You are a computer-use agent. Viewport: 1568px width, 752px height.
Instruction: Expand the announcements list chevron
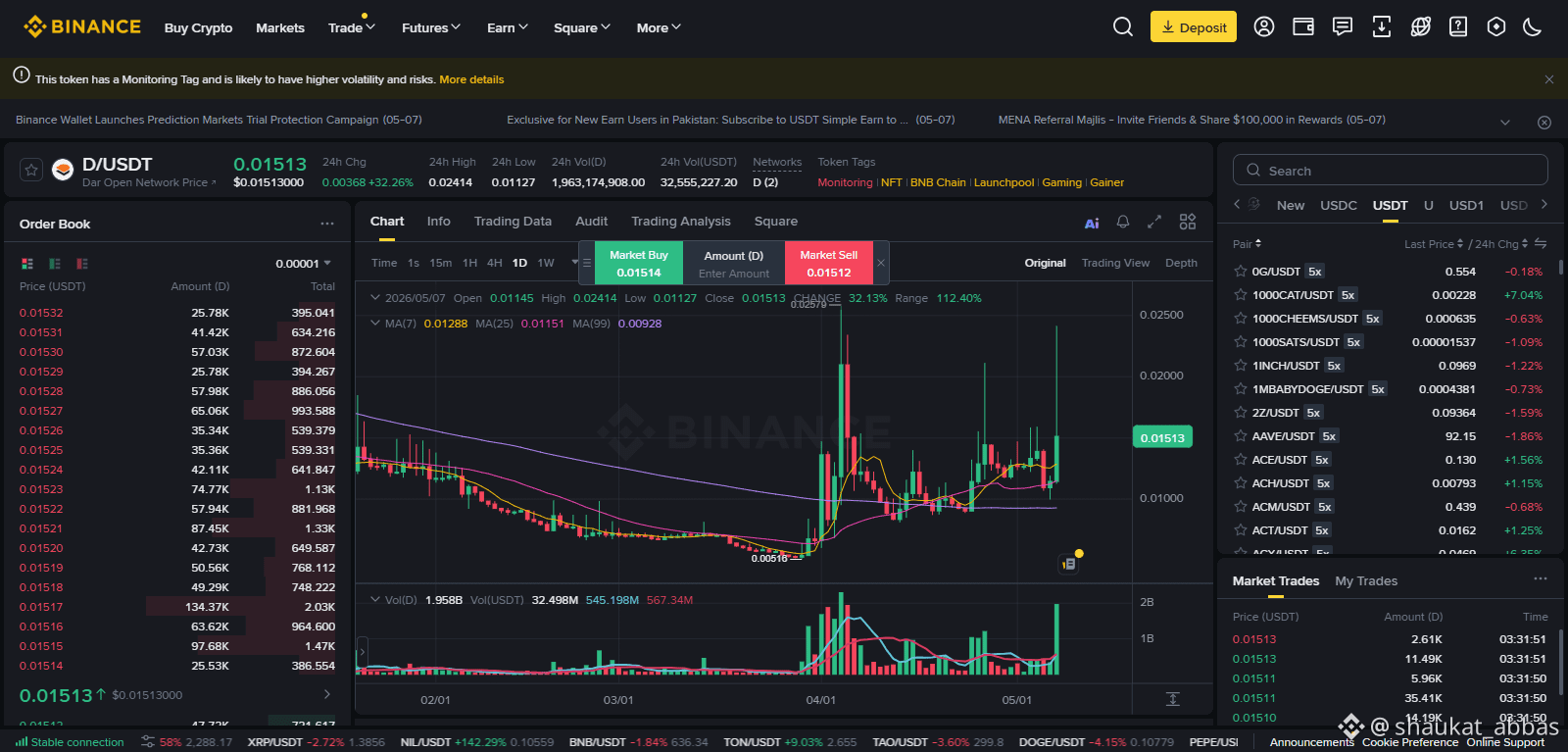point(1505,123)
